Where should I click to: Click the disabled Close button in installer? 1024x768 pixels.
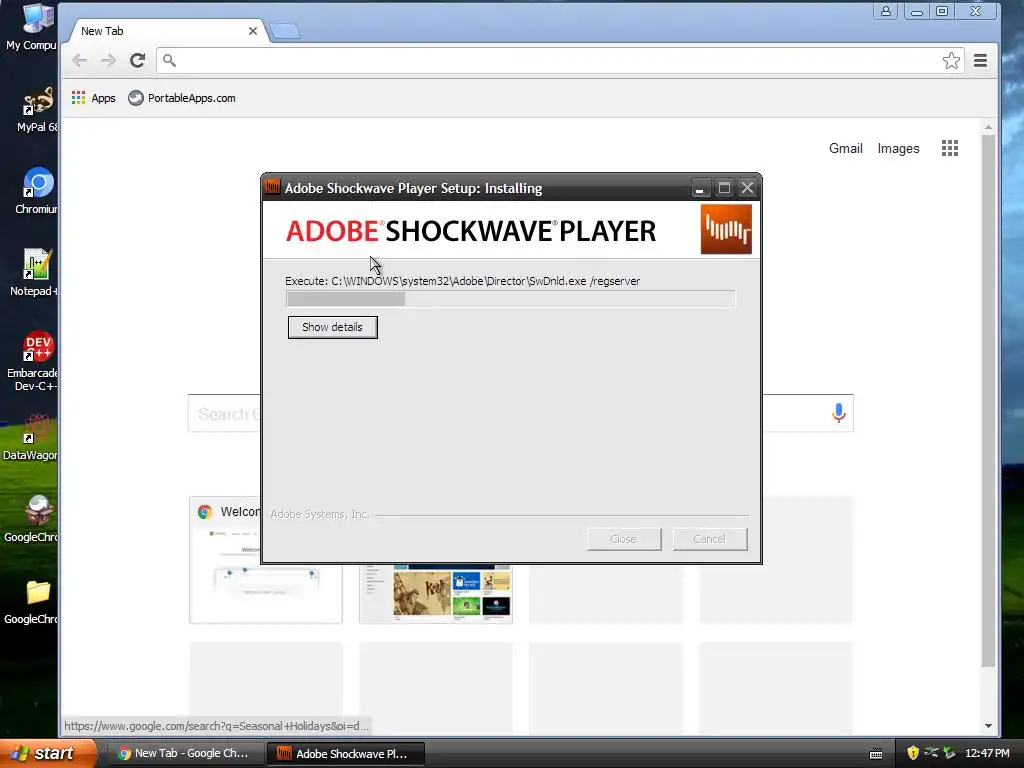coord(624,539)
